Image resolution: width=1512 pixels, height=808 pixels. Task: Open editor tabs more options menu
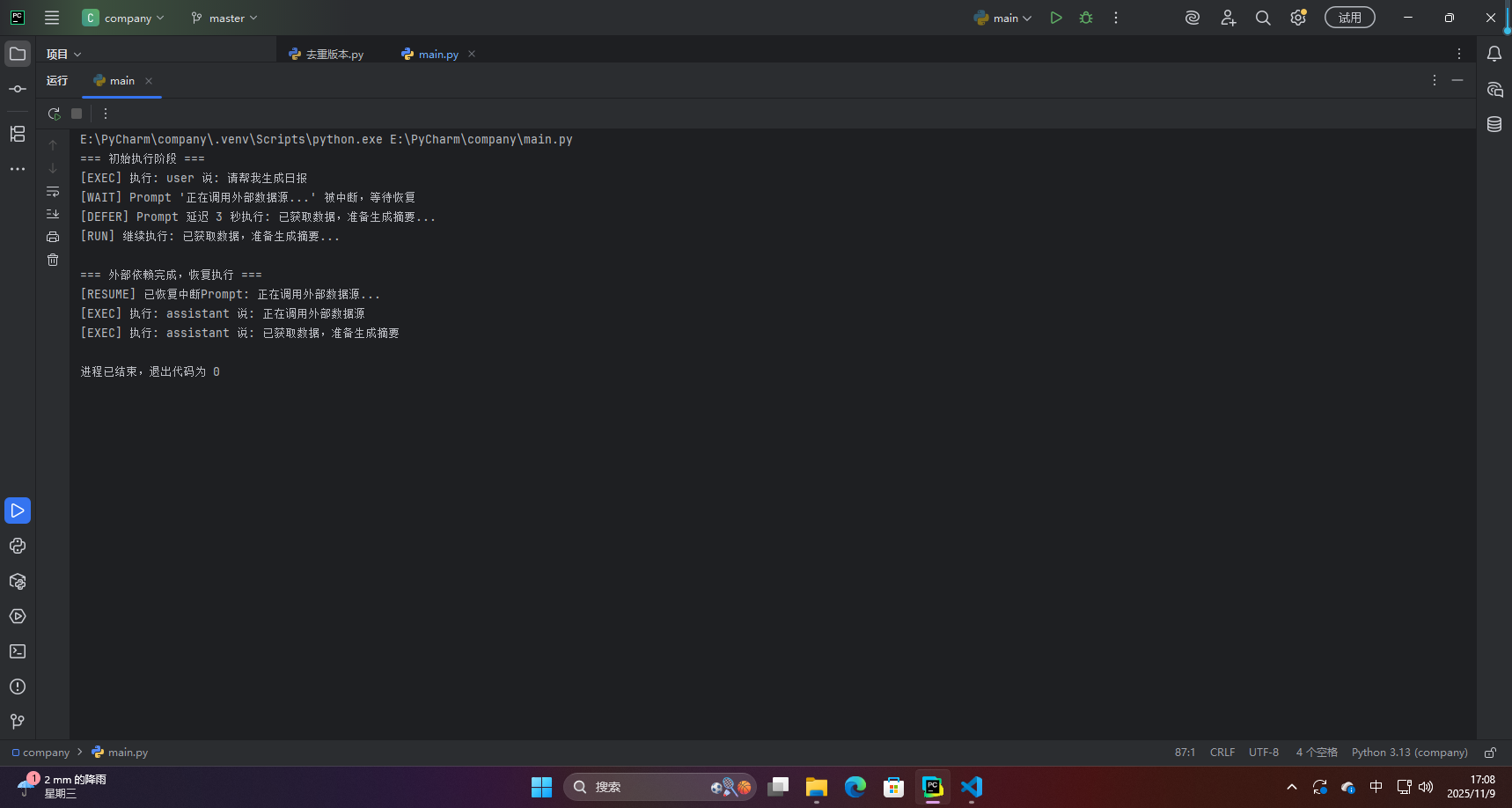tap(1459, 54)
